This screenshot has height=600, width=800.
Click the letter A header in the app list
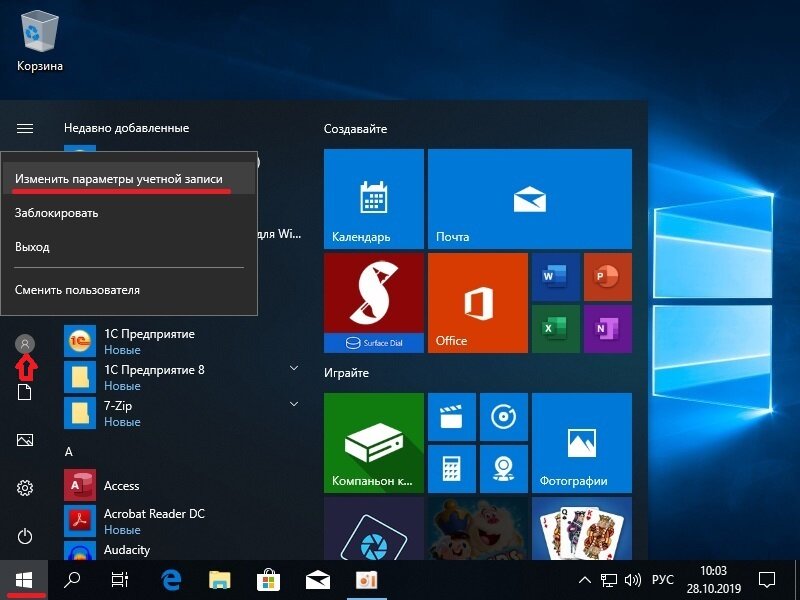[x=69, y=452]
